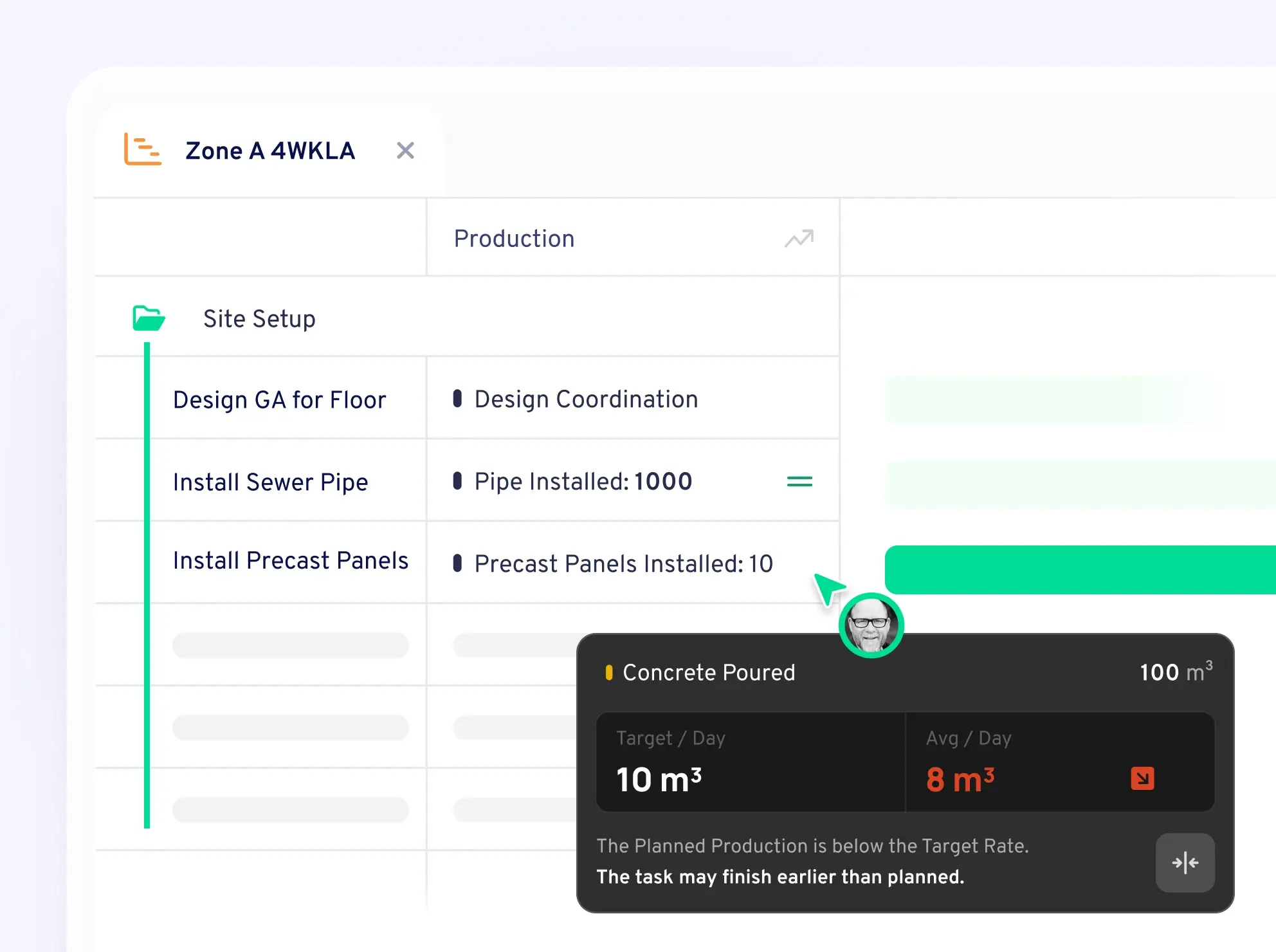
Task: Click the Pipe Installed: 1000 cell
Action: point(633,481)
